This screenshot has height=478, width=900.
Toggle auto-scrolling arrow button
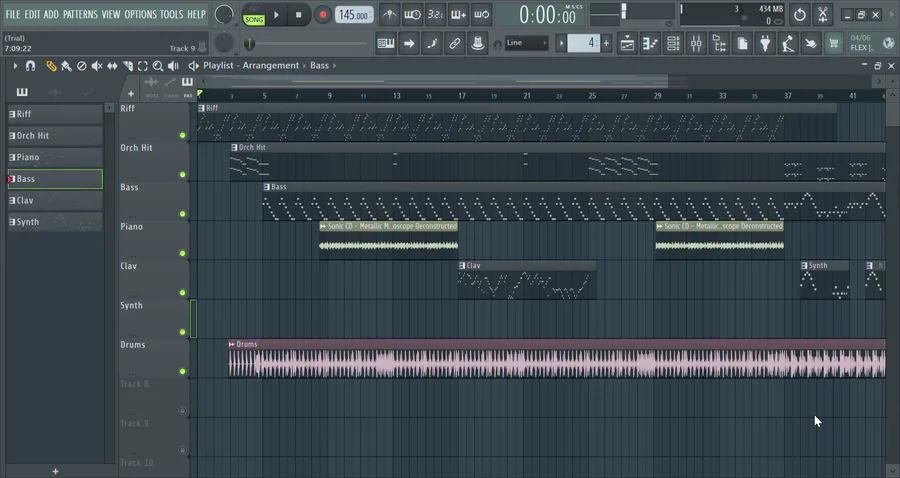point(409,43)
